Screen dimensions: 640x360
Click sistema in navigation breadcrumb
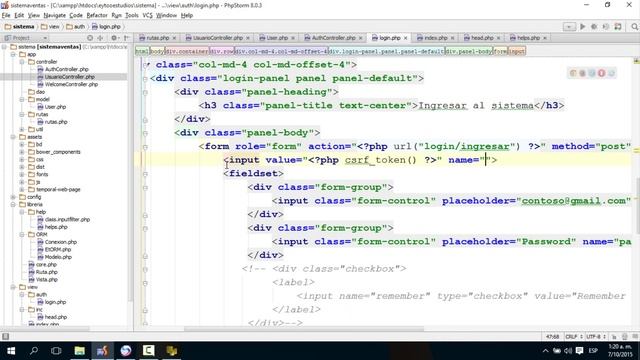[x=20, y=27]
